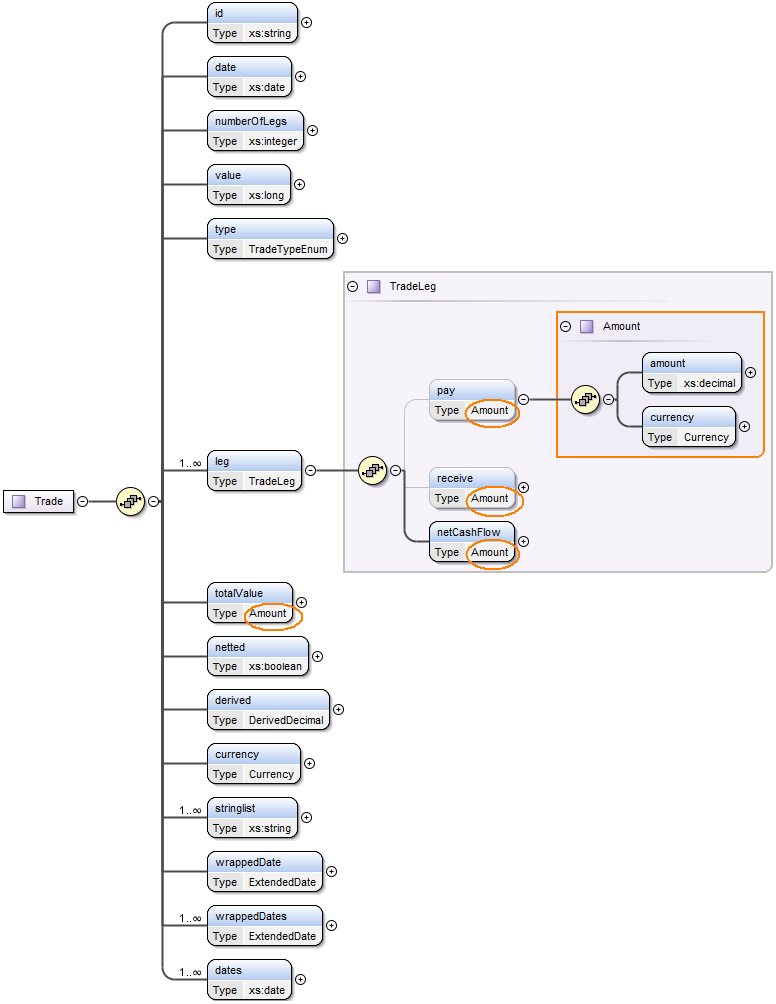Expand the numberOfLegs element

pyautogui.click(x=312, y=131)
